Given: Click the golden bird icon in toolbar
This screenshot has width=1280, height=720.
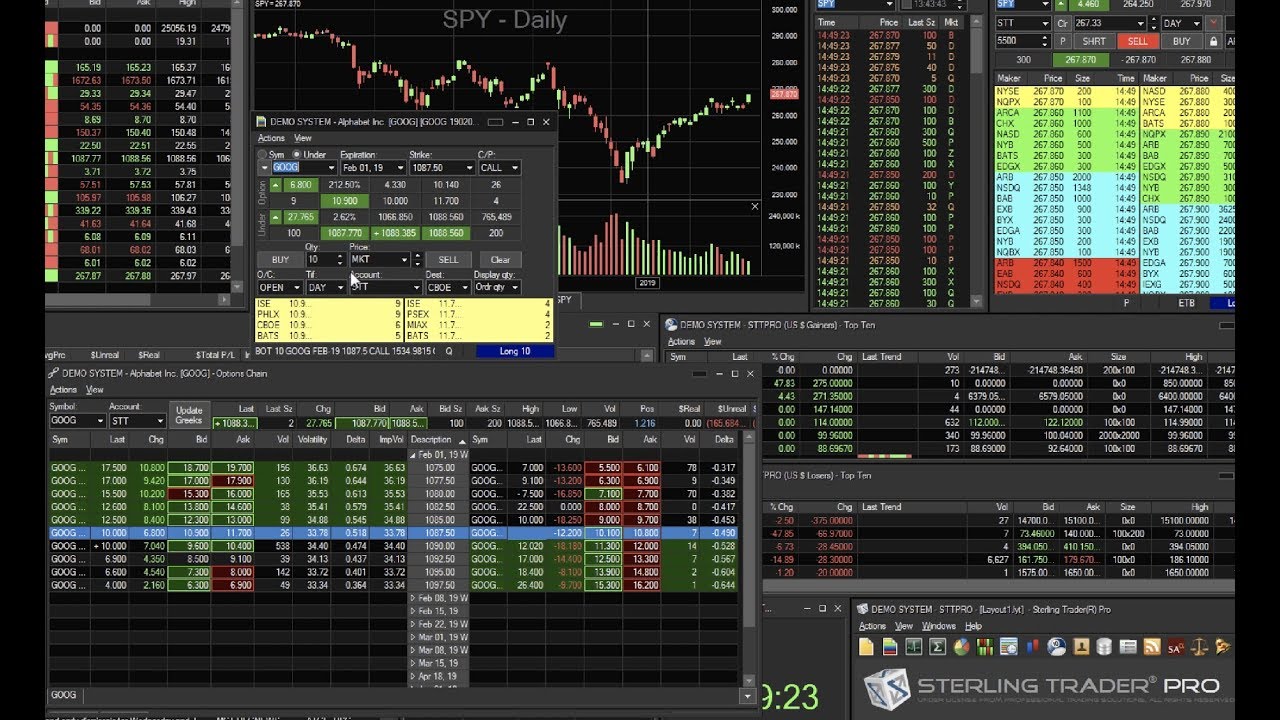Looking at the screenshot, I should click(x=1223, y=647).
